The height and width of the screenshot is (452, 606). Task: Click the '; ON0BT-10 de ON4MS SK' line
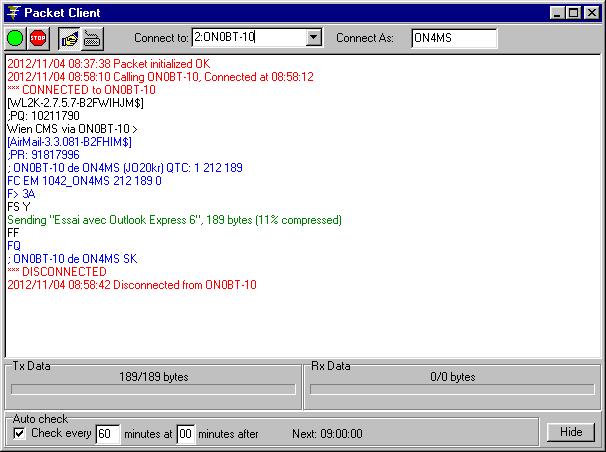point(72,259)
